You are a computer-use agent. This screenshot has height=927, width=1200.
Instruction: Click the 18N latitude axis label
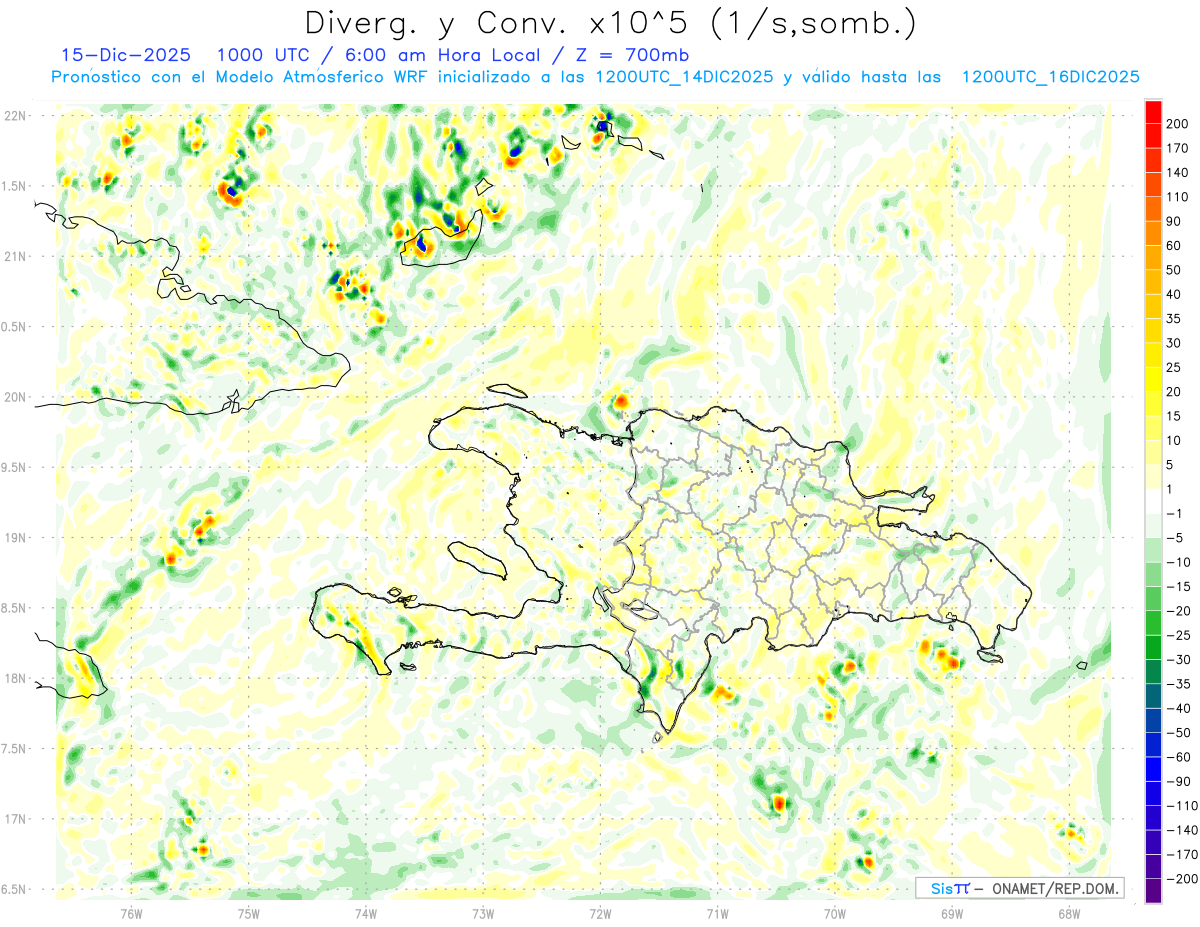[x=15, y=679]
